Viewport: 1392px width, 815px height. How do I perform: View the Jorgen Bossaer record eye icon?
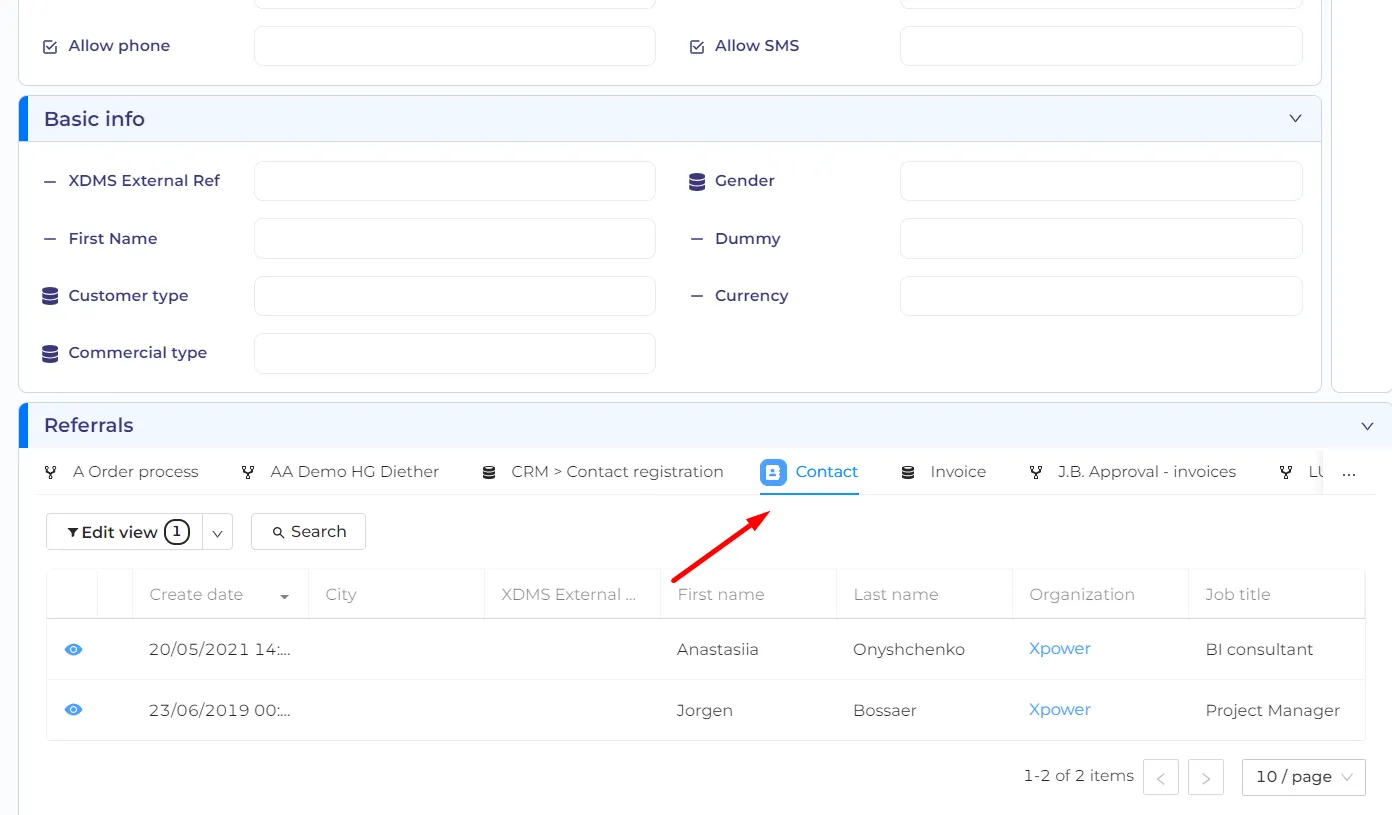coord(73,710)
